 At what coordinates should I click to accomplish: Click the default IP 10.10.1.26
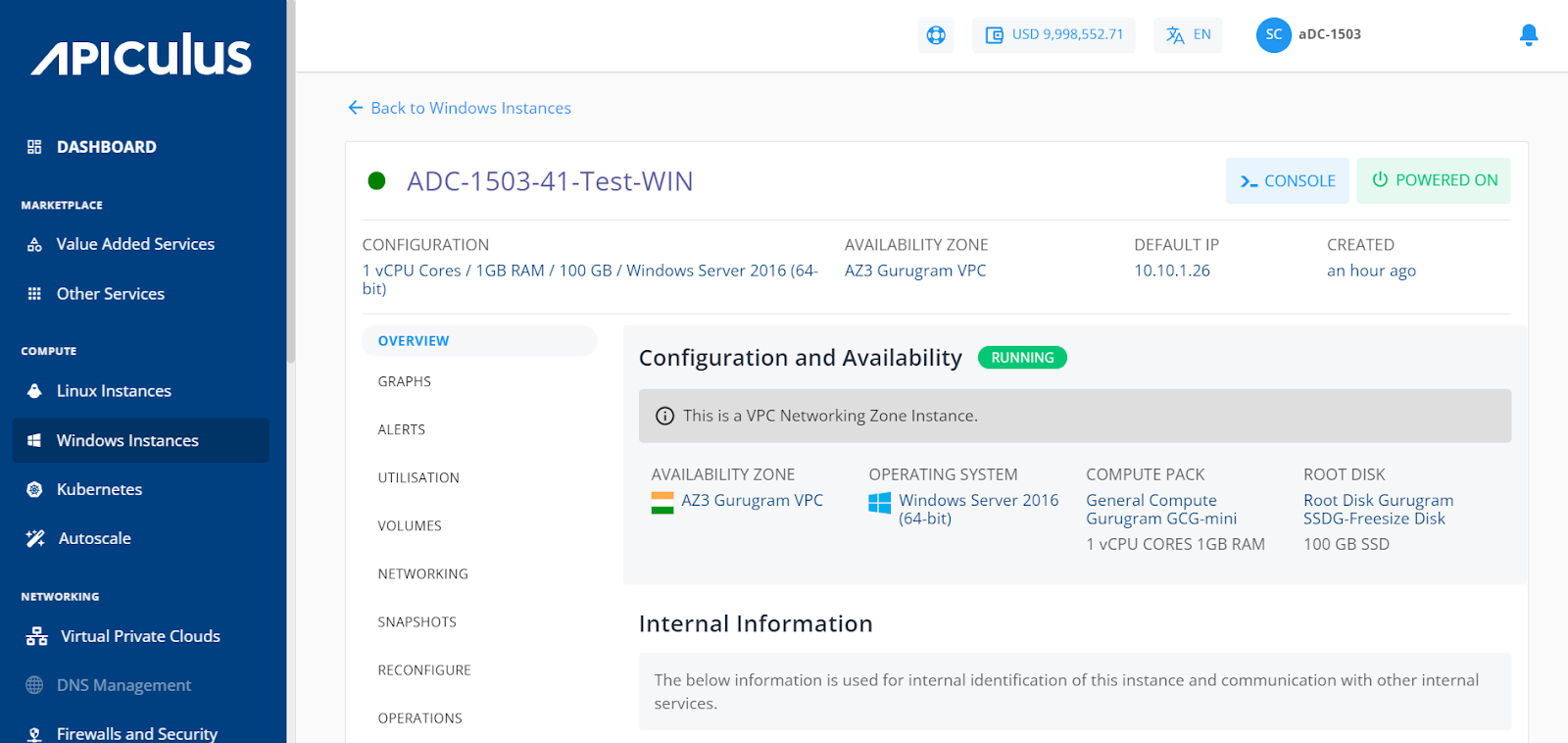(x=1172, y=271)
